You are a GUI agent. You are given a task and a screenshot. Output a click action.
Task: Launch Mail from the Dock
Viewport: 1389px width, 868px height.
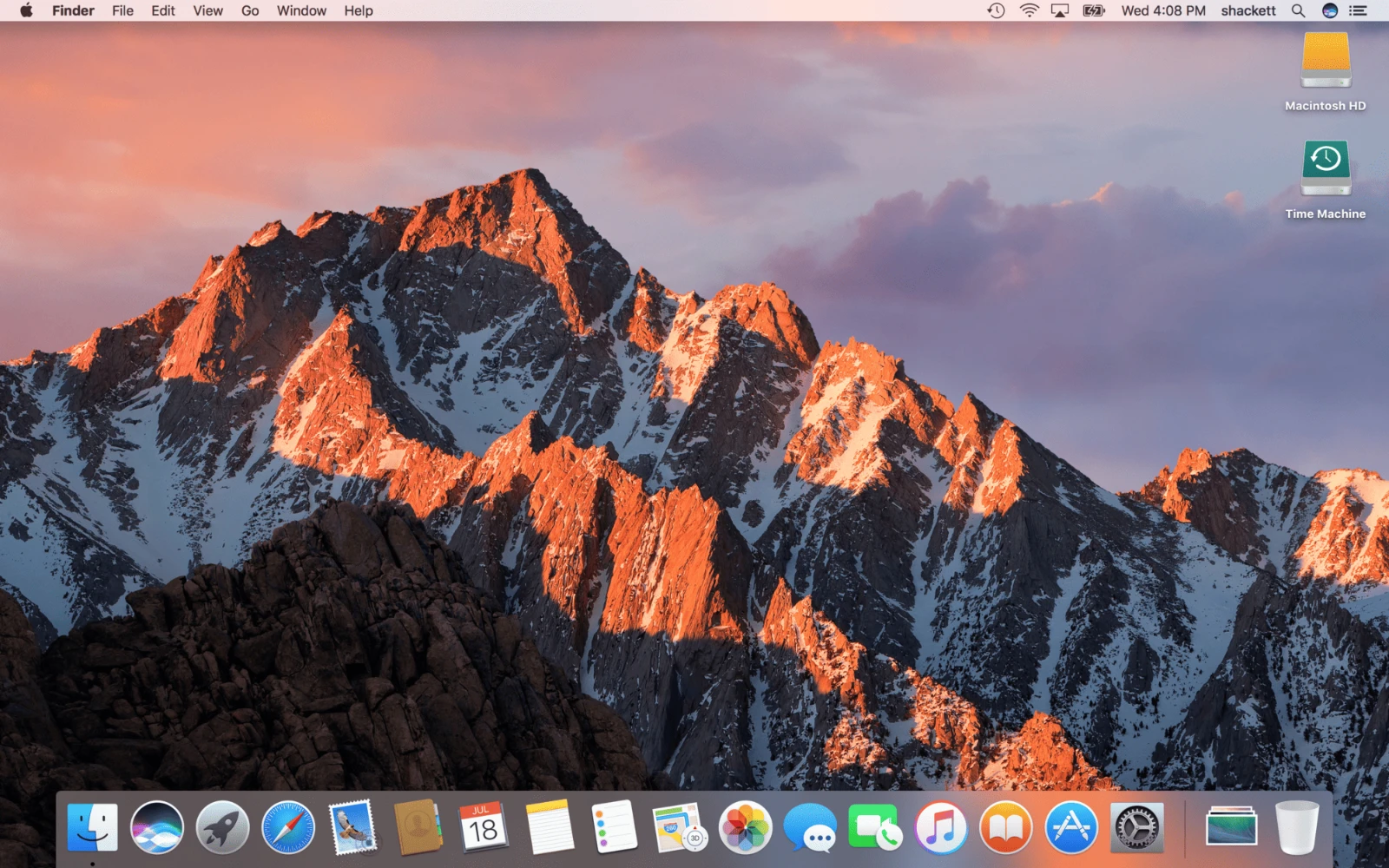pyautogui.click(x=352, y=827)
